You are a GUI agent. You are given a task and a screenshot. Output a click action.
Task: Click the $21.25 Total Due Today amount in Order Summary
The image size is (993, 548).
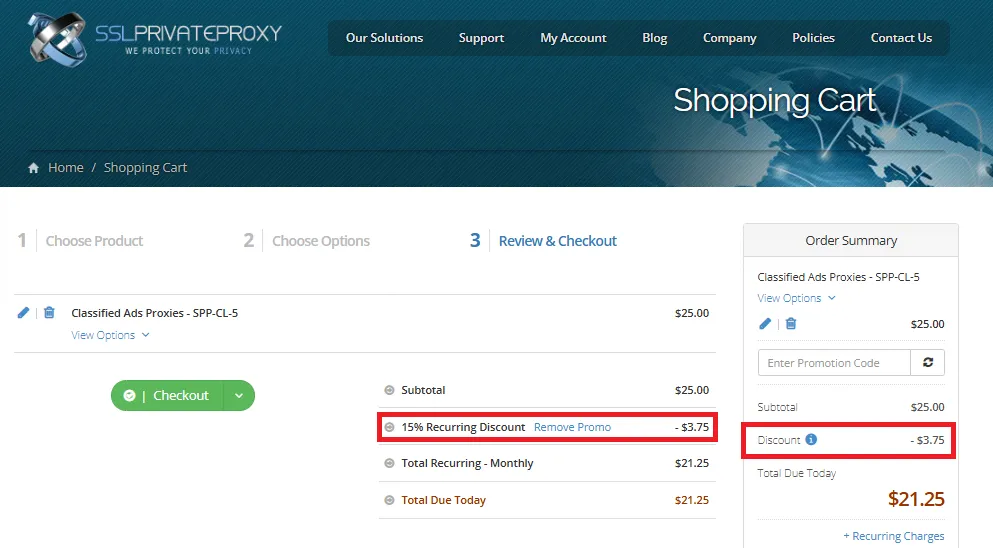click(916, 499)
